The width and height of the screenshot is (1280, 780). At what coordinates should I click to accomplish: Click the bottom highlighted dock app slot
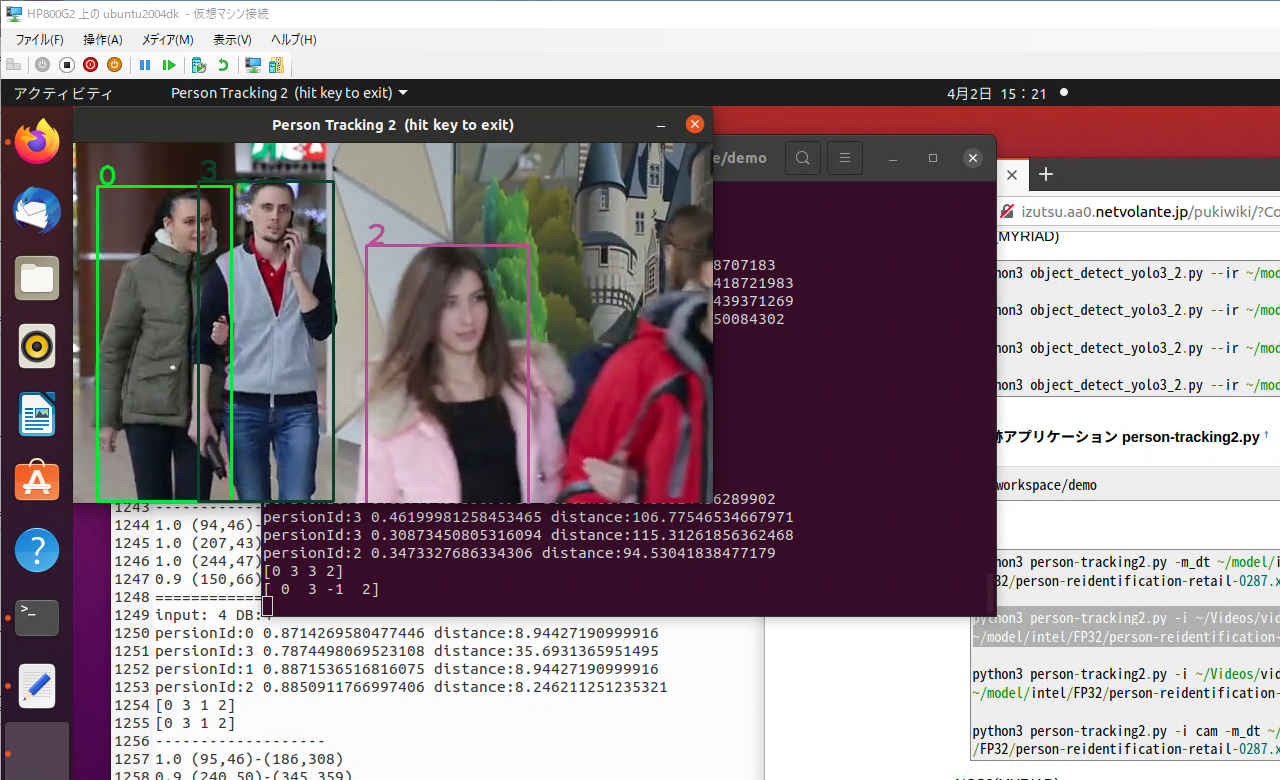pos(37,751)
